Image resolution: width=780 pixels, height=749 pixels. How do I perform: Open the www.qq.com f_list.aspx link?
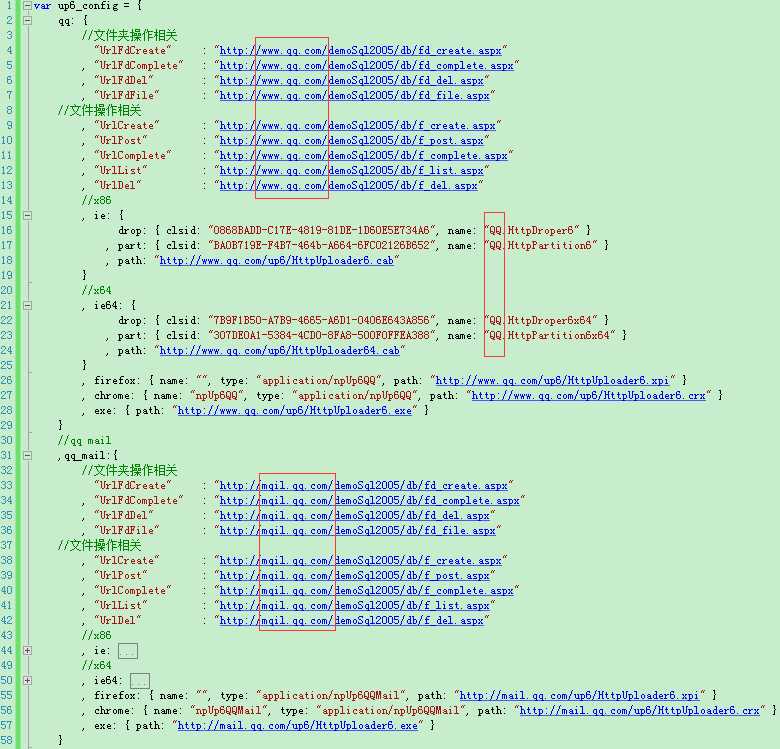[352, 170]
